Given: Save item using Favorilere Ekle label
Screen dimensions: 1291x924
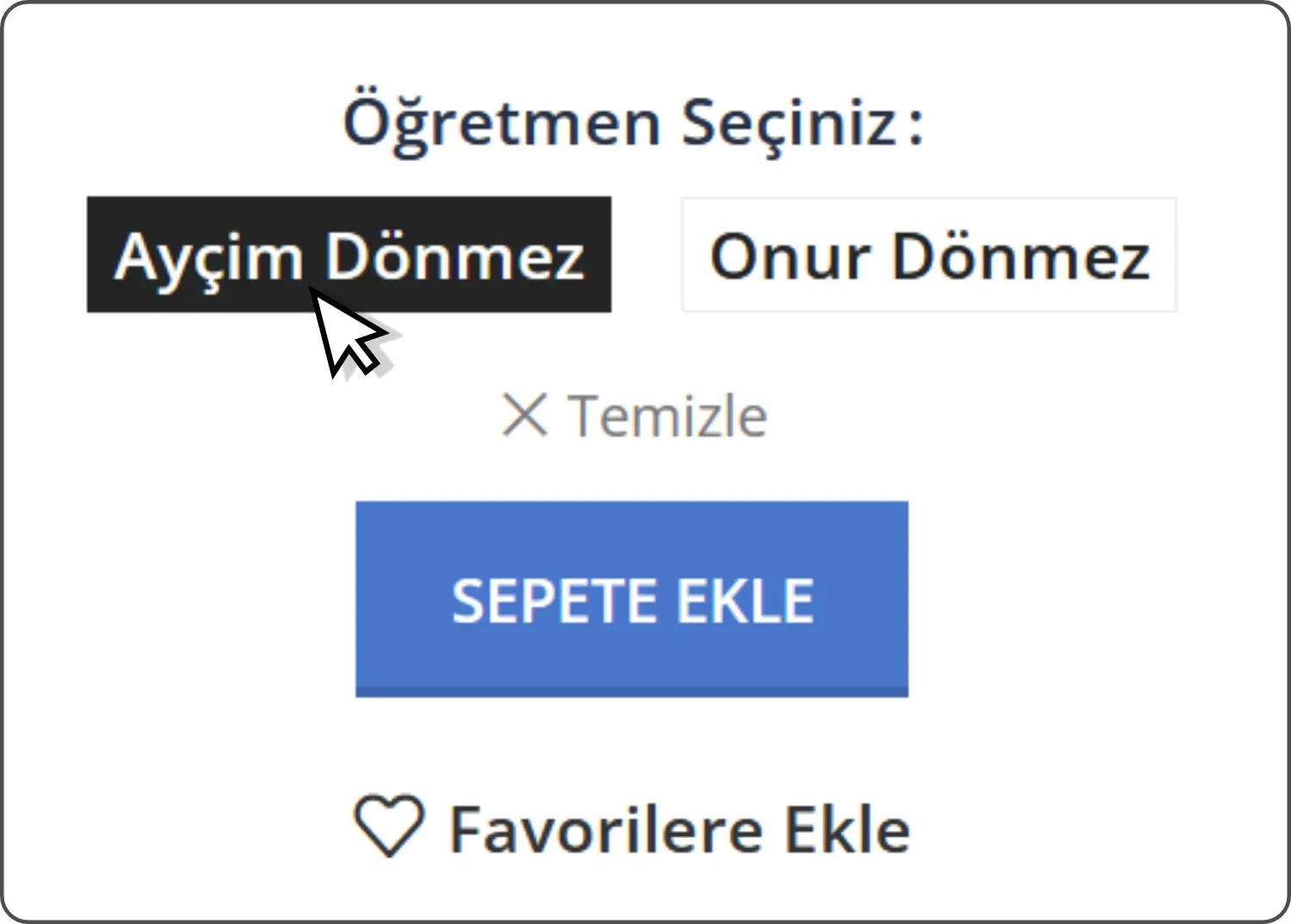Looking at the screenshot, I should pos(679,829).
